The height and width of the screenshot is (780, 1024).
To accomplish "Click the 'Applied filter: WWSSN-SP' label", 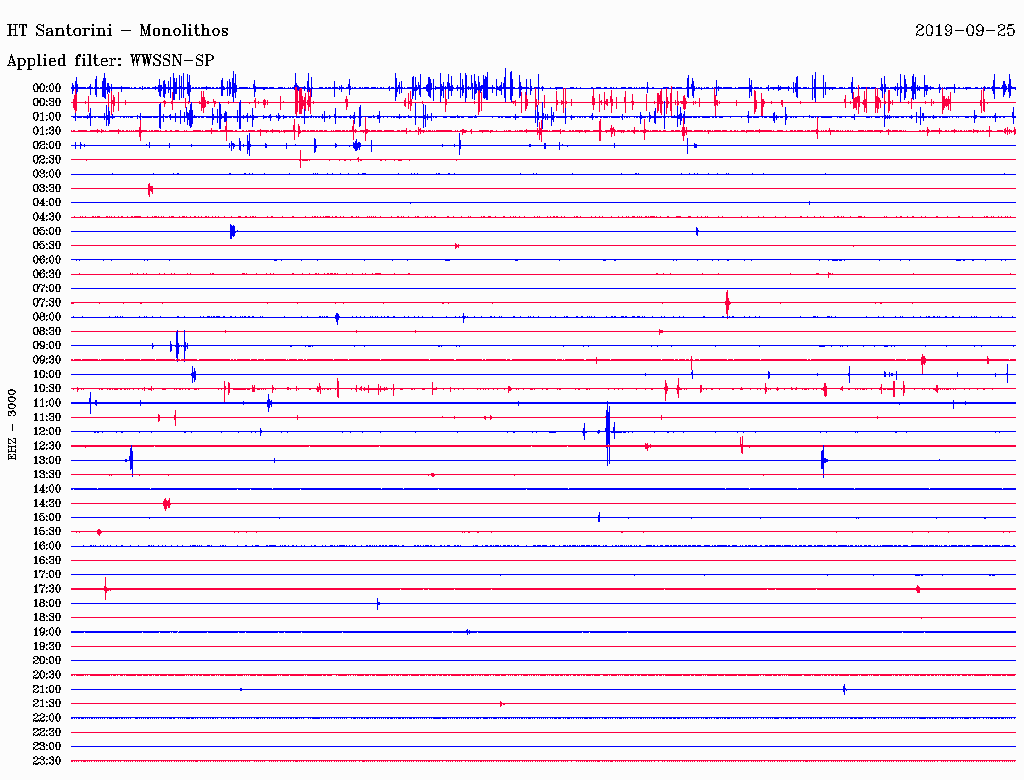I will click(x=110, y=61).
